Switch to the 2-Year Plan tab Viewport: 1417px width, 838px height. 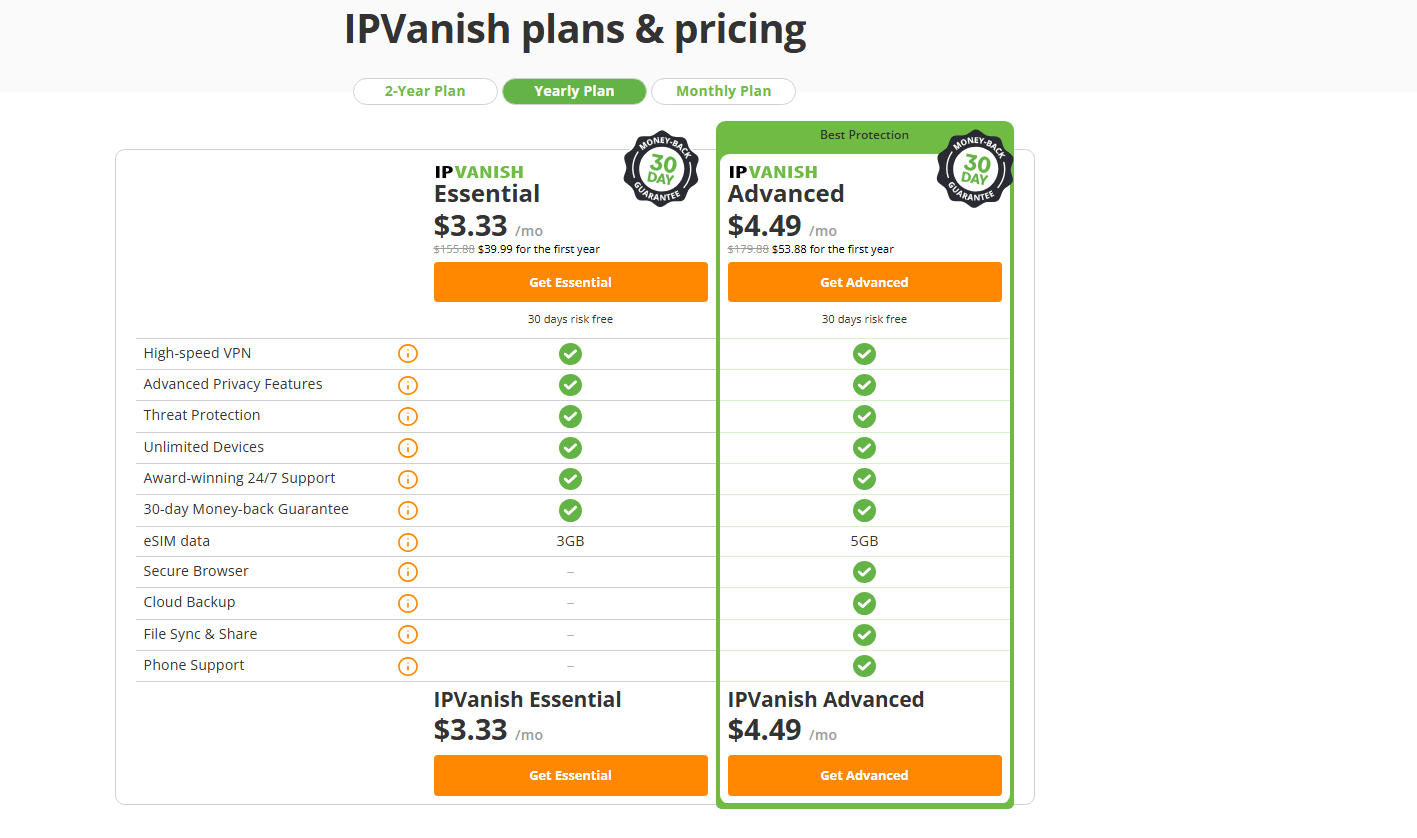425,91
